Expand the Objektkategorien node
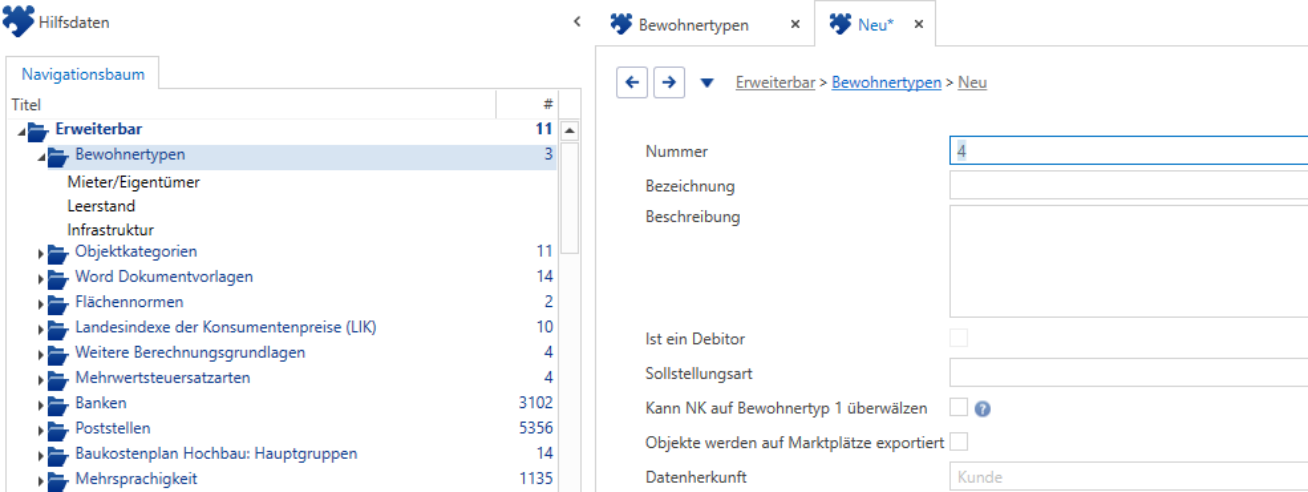This screenshot has width=1308, height=492. (x=42, y=253)
